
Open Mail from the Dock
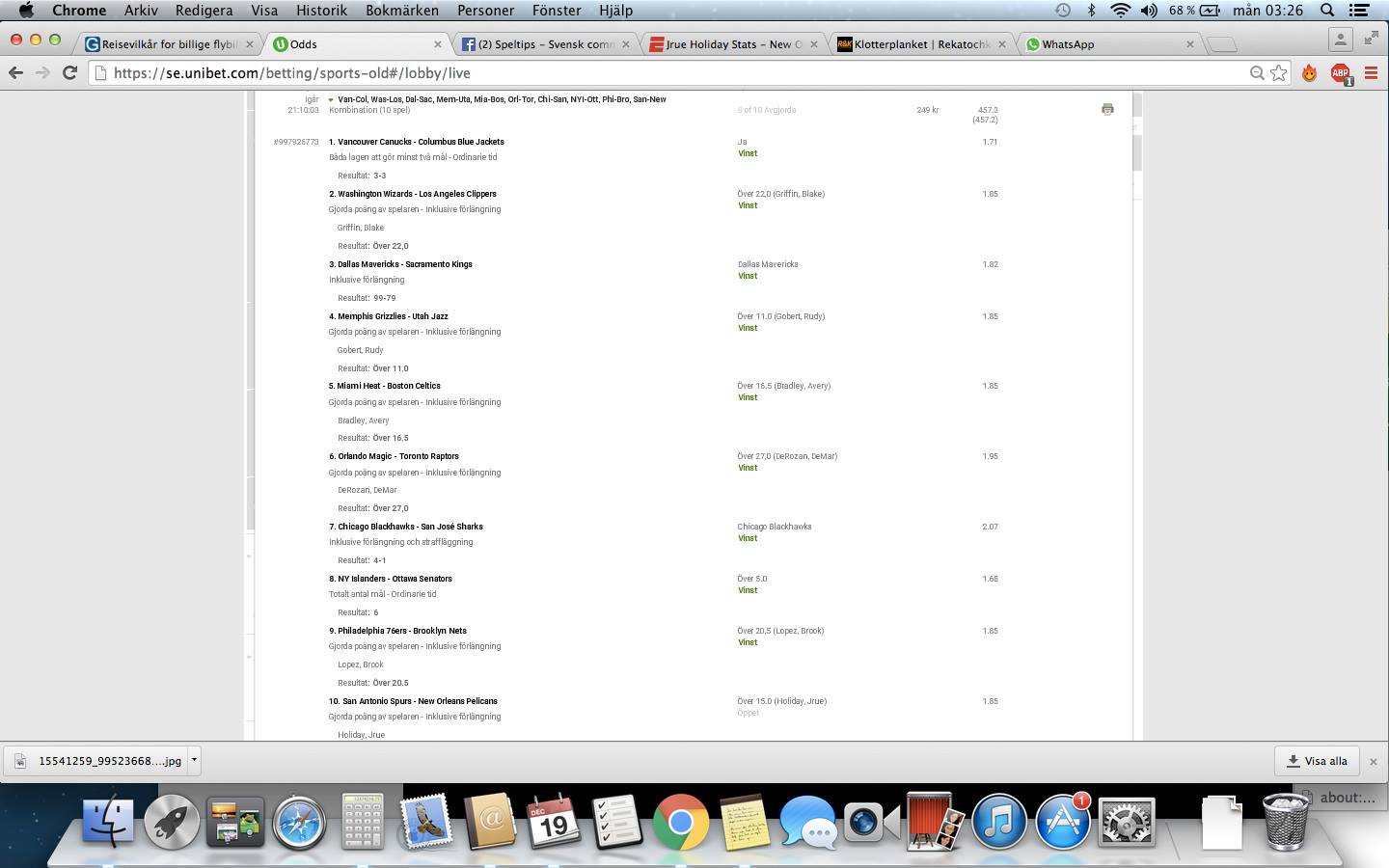(x=426, y=822)
